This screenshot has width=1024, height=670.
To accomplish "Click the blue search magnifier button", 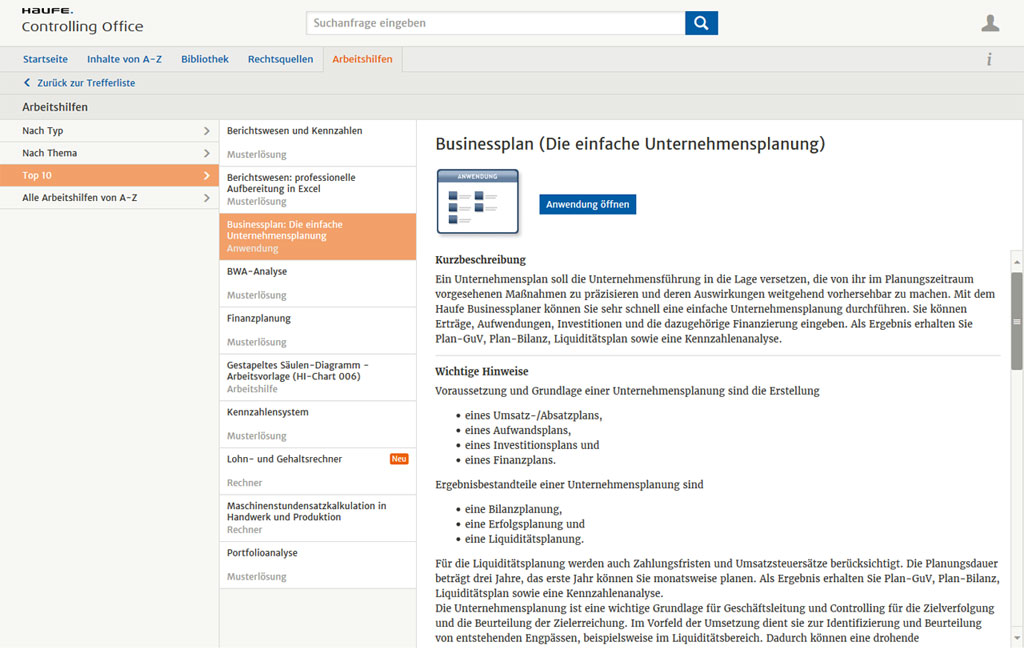I will [701, 23].
